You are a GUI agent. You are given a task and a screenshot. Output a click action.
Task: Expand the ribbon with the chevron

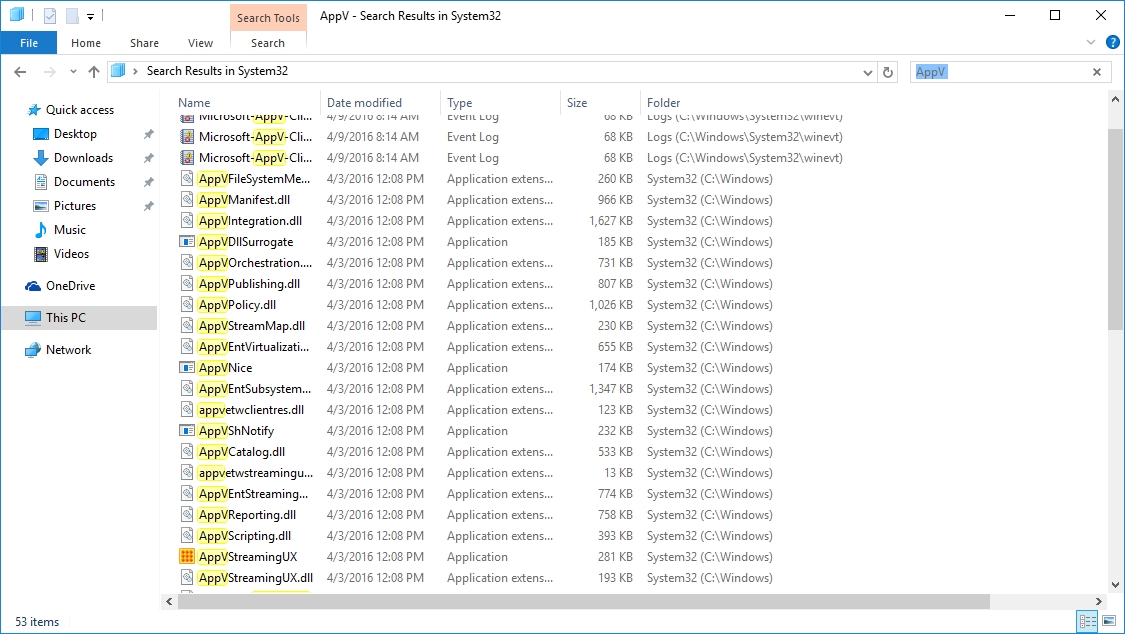tap(1091, 42)
